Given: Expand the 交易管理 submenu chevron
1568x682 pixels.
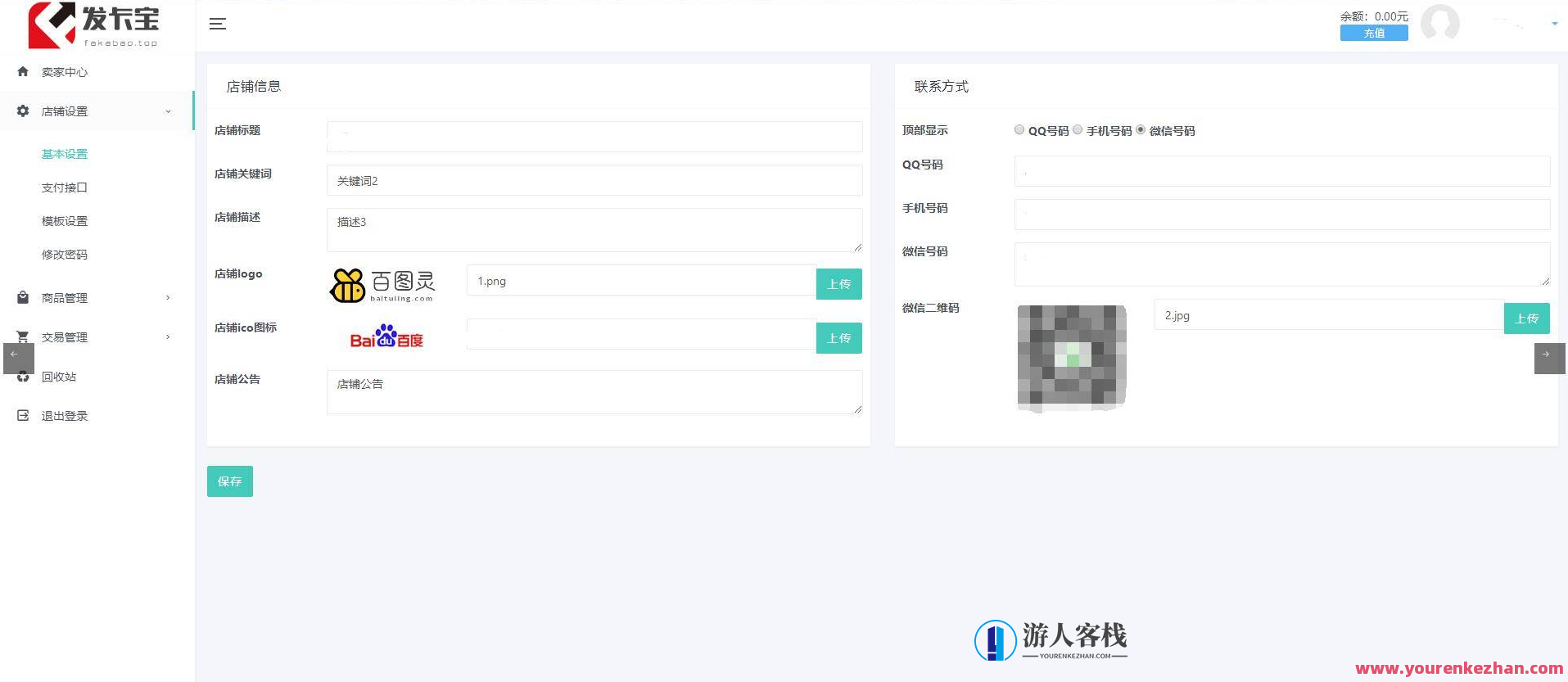Looking at the screenshot, I should tap(168, 336).
